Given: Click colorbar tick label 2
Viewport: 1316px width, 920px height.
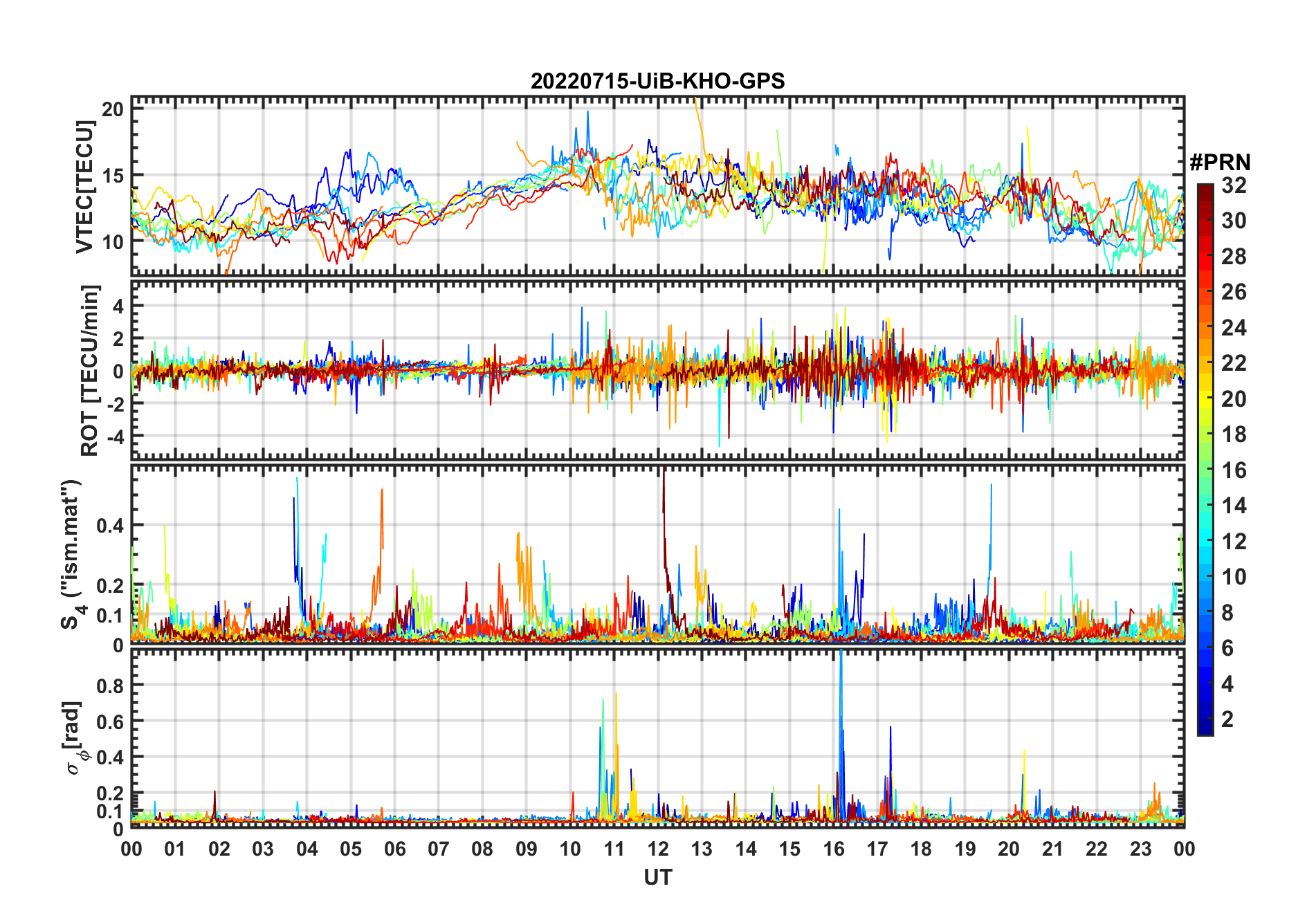Looking at the screenshot, I should pos(1227,719).
